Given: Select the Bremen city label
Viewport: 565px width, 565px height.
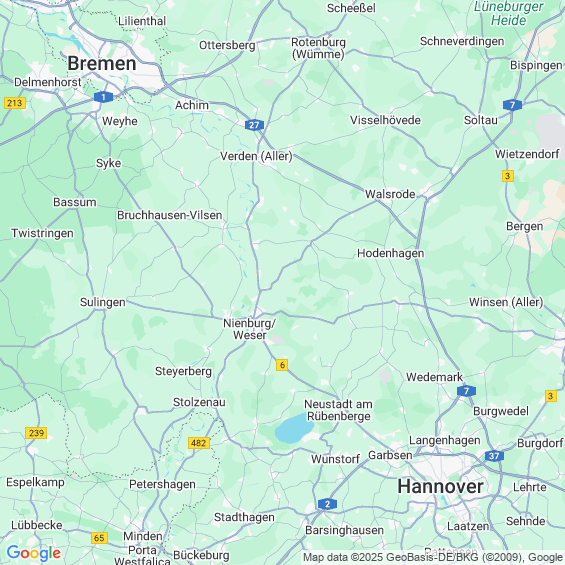Looking at the screenshot, I should click(x=102, y=63).
